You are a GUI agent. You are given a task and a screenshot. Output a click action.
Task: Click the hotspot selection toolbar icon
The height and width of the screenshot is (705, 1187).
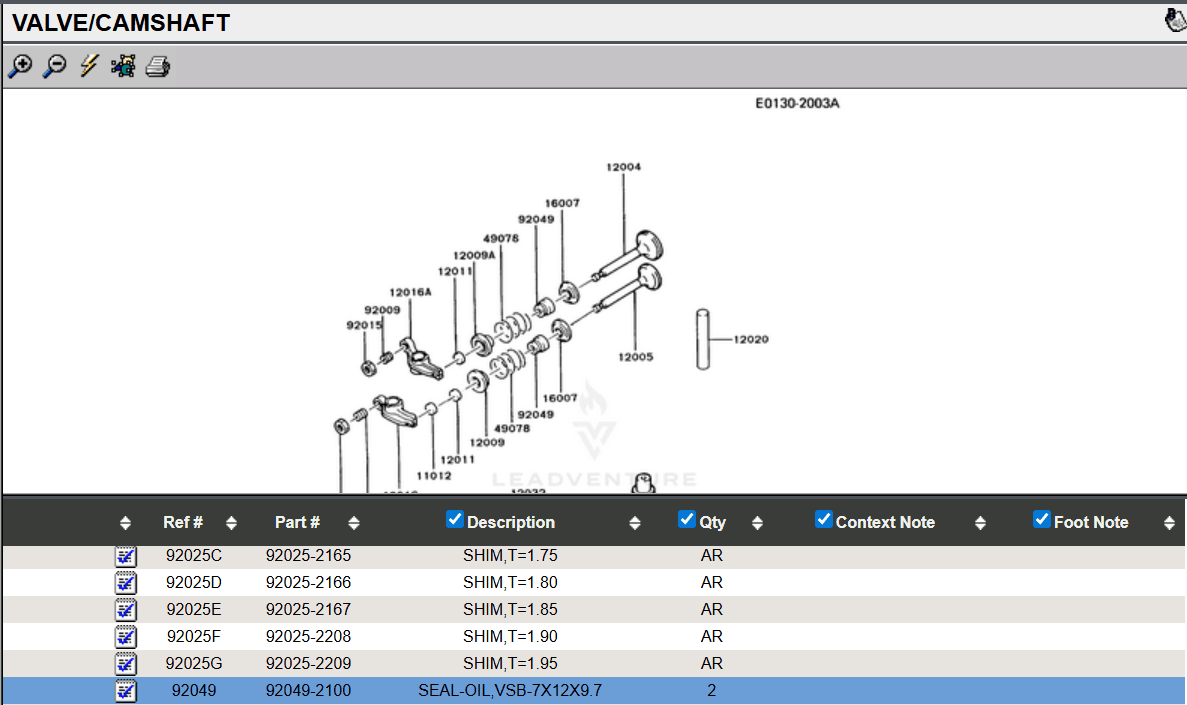point(123,67)
